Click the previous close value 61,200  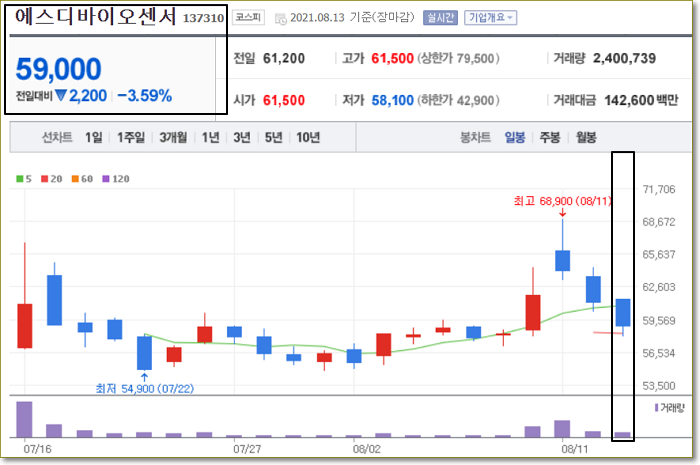pos(284,58)
